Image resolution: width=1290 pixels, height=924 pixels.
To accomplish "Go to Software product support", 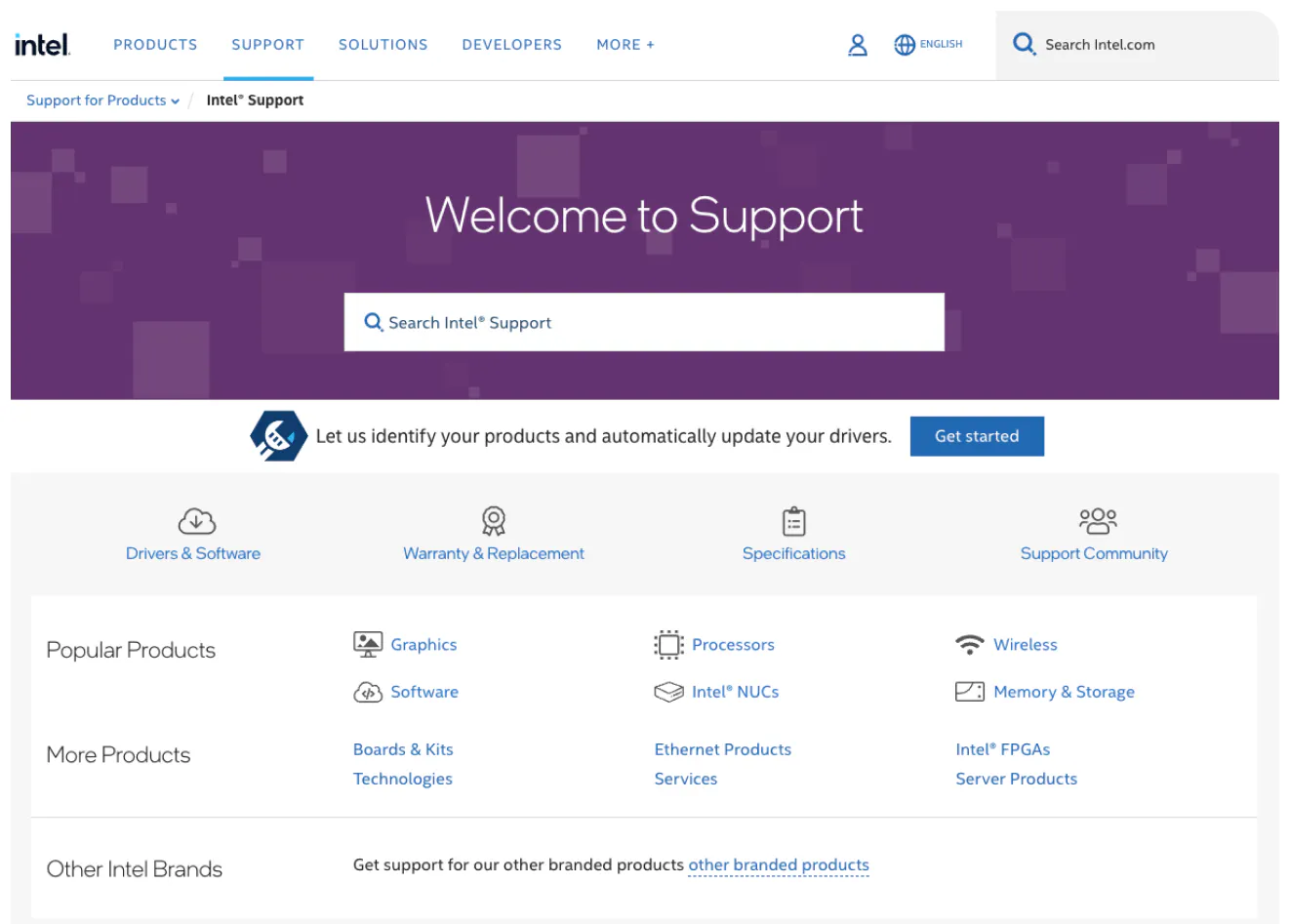I will click(x=424, y=692).
